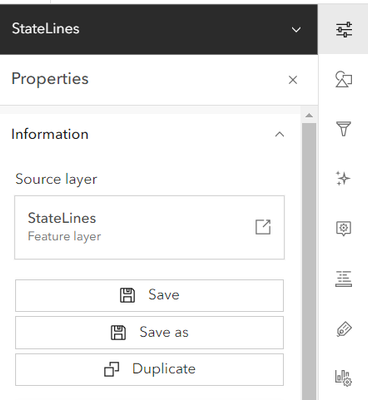Image resolution: width=368 pixels, height=400 pixels.
Task: Click the Save button
Action: click(149, 295)
